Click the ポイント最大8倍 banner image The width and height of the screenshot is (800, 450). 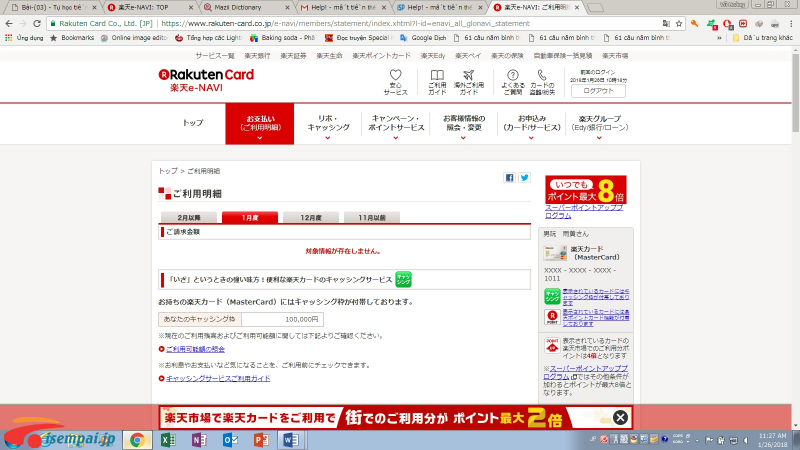pos(586,190)
